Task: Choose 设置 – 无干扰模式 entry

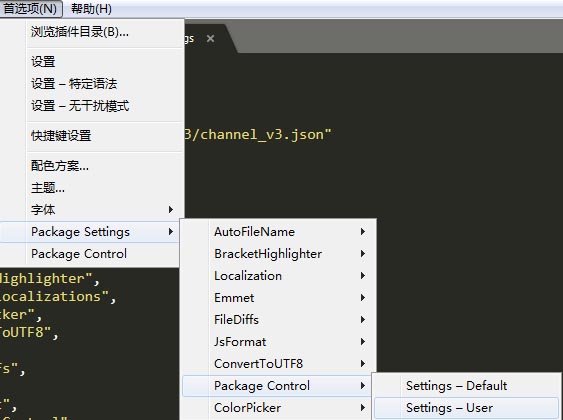Action: [92, 106]
